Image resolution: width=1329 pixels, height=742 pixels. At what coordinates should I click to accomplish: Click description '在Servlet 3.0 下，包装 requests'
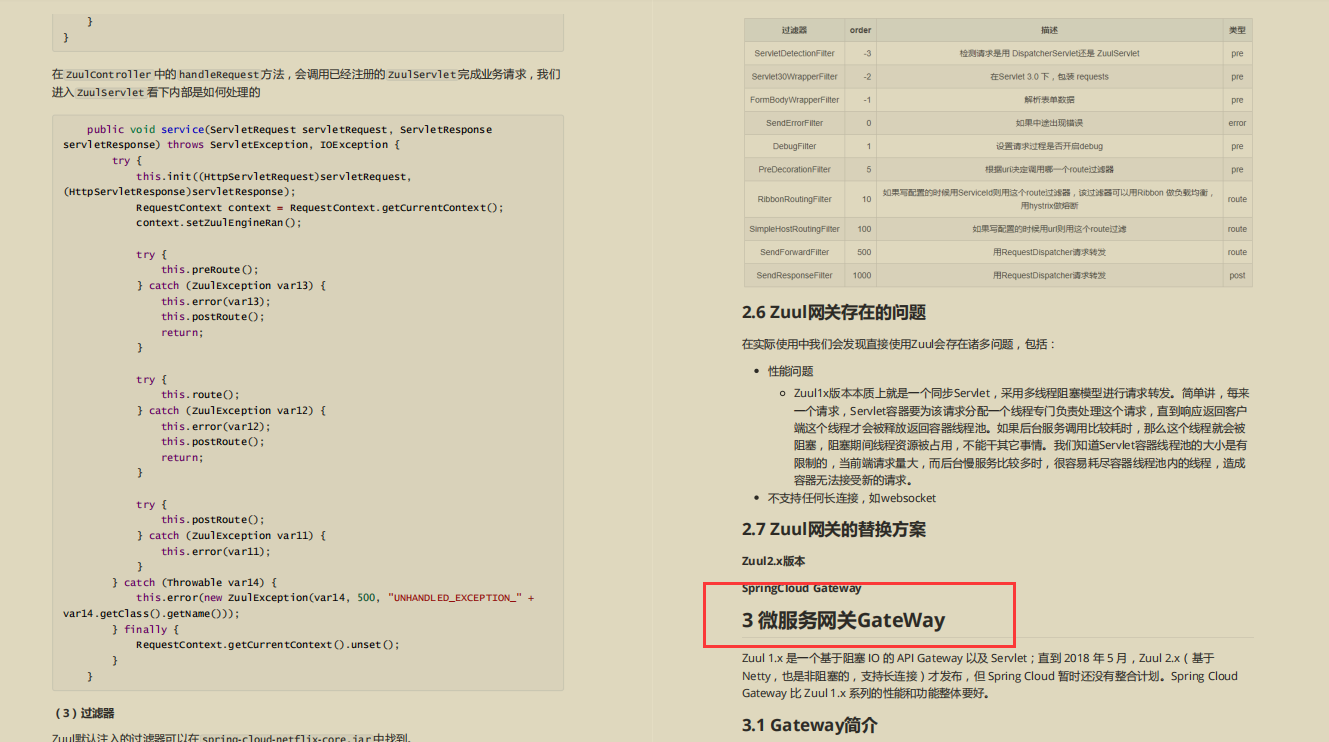pyautogui.click(x=1049, y=76)
